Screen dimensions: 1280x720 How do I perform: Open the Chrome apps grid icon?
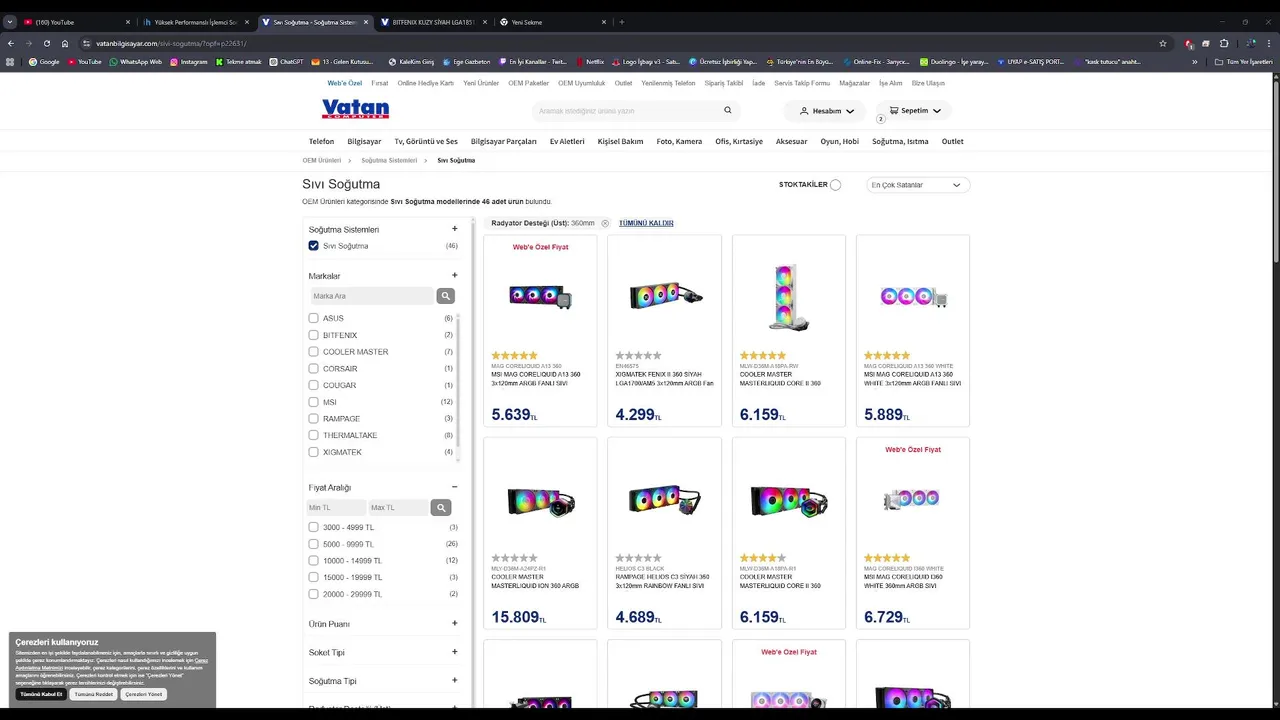click(x=10, y=62)
